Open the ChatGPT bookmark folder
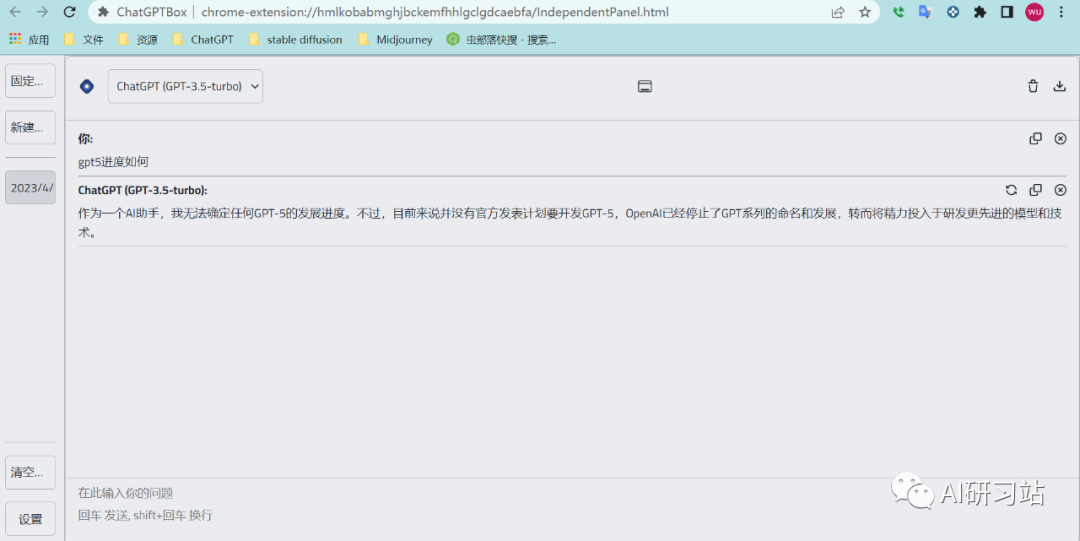Viewport: 1080px width, 541px height. (x=203, y=40)
